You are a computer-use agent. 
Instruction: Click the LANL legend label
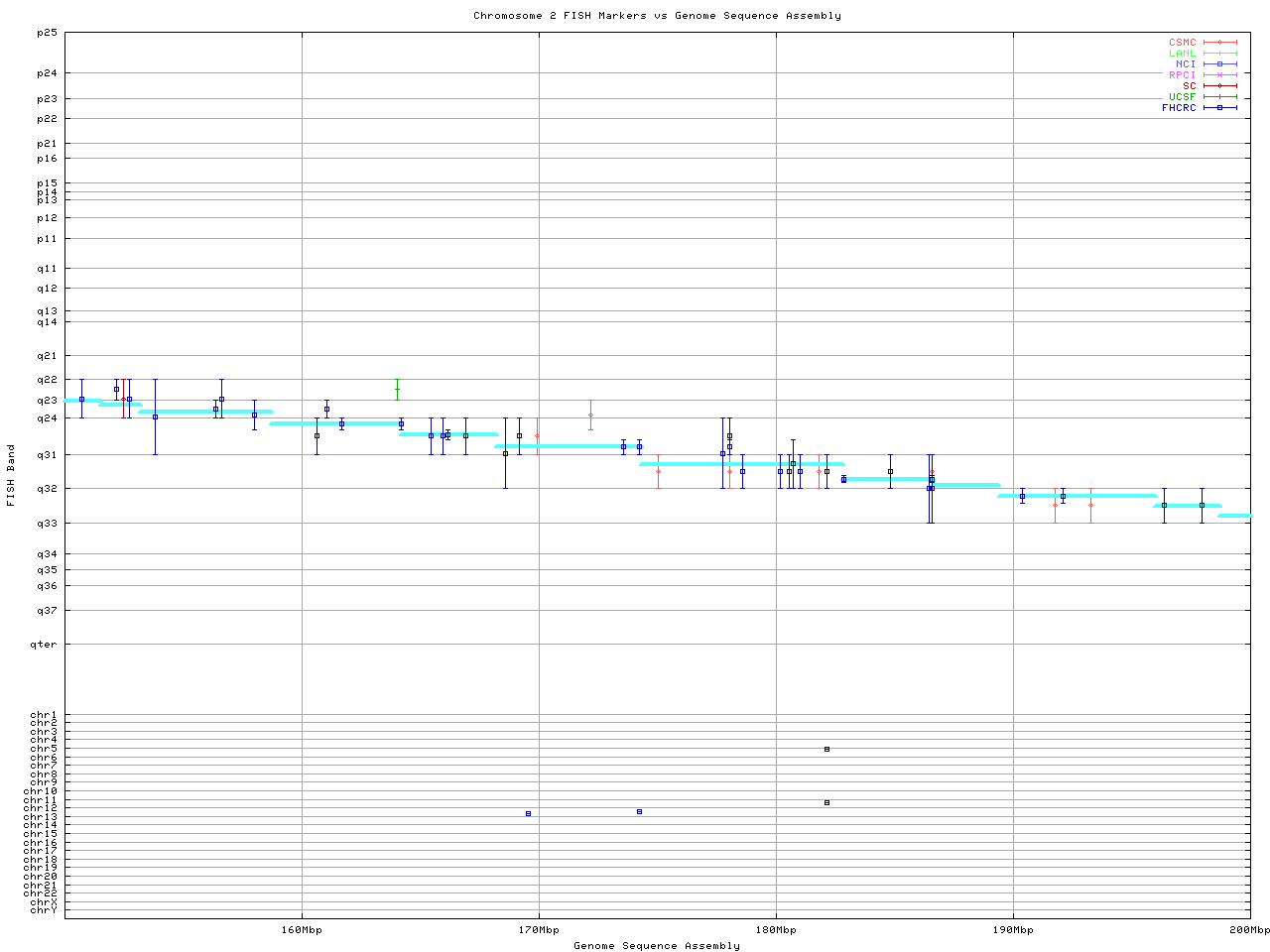point(1182,54)
